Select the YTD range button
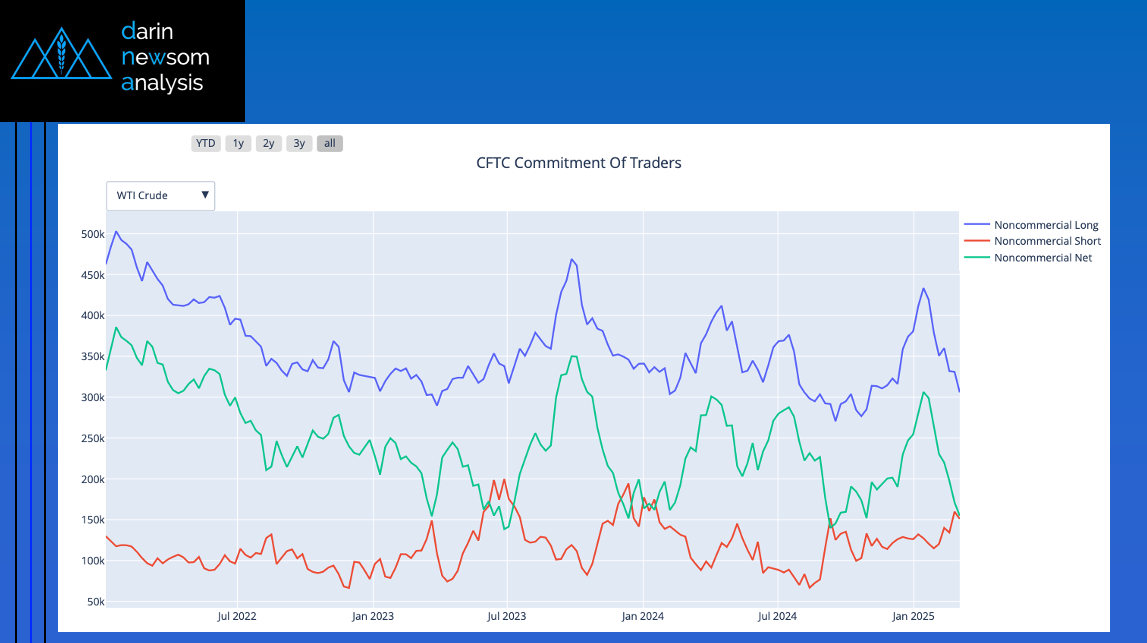Viewport: 1147px width, 643px height. [206, 143]
